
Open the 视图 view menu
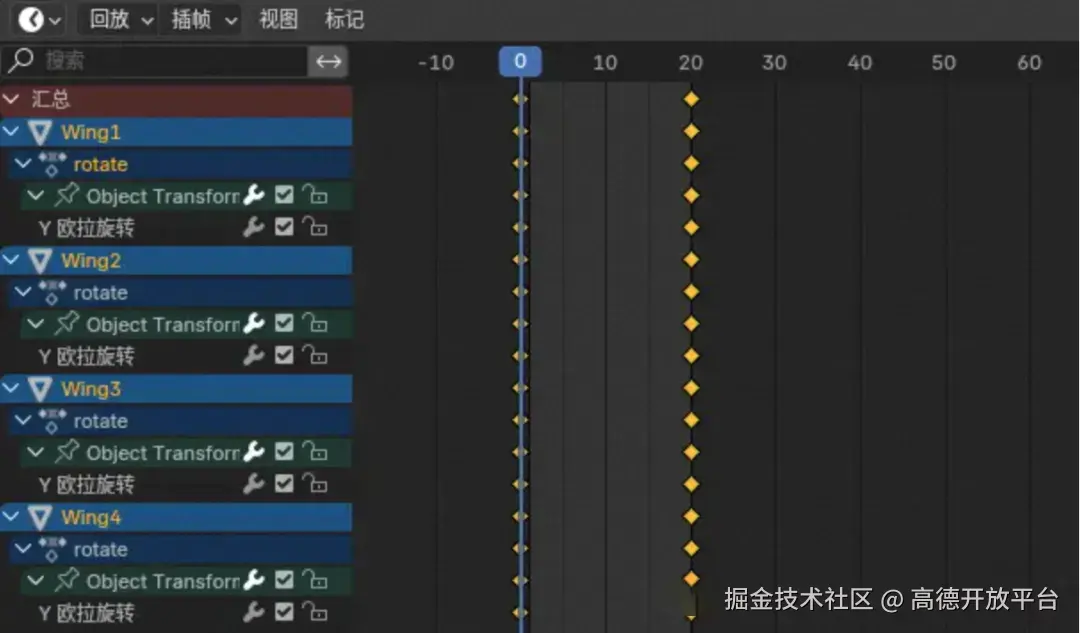point(278,19)
